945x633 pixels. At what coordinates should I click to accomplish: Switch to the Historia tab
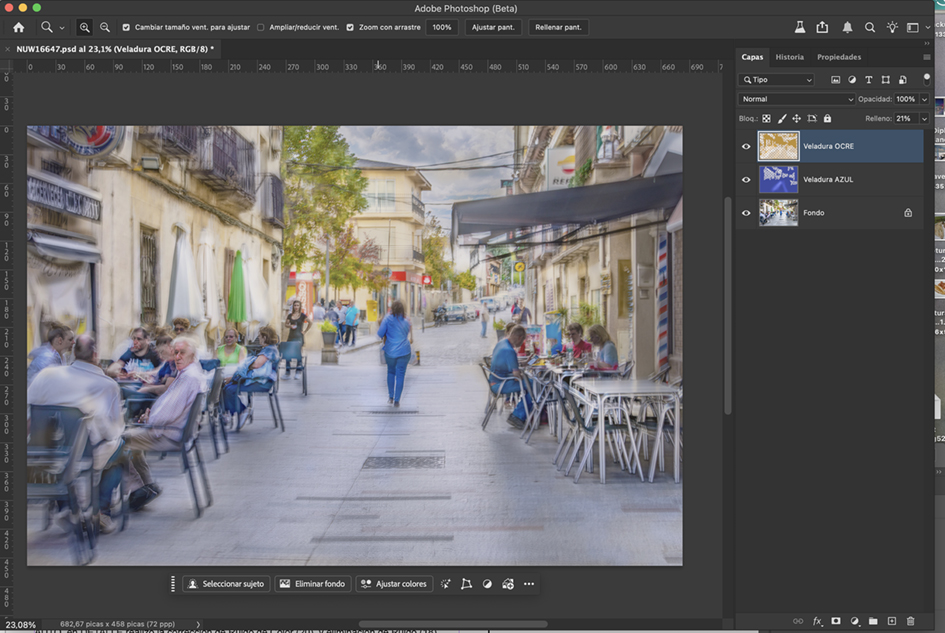(789, 57)
